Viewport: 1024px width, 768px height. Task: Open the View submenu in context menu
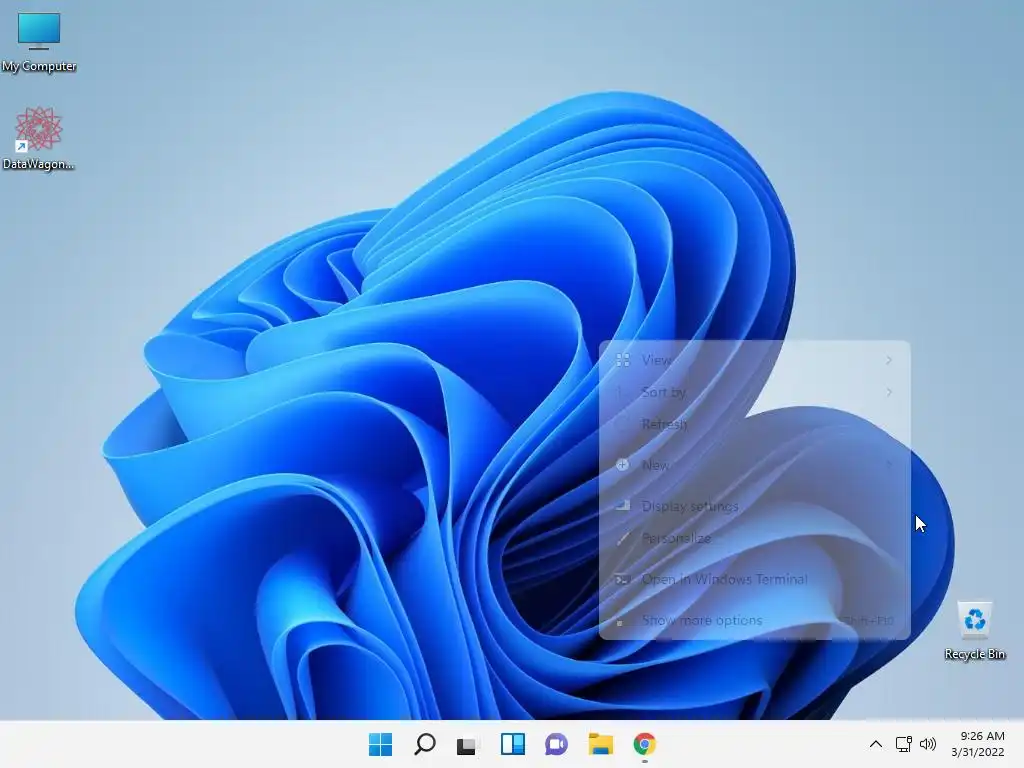coord(754,360)
